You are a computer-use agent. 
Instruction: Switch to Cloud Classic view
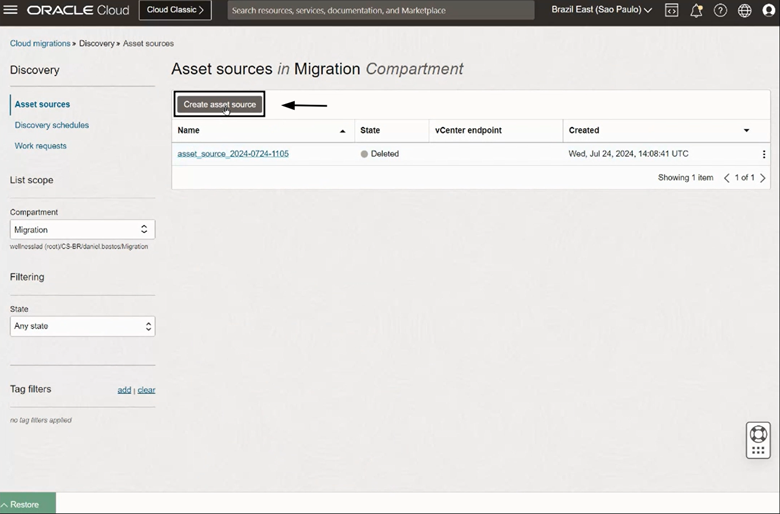[x=175, y=10]
